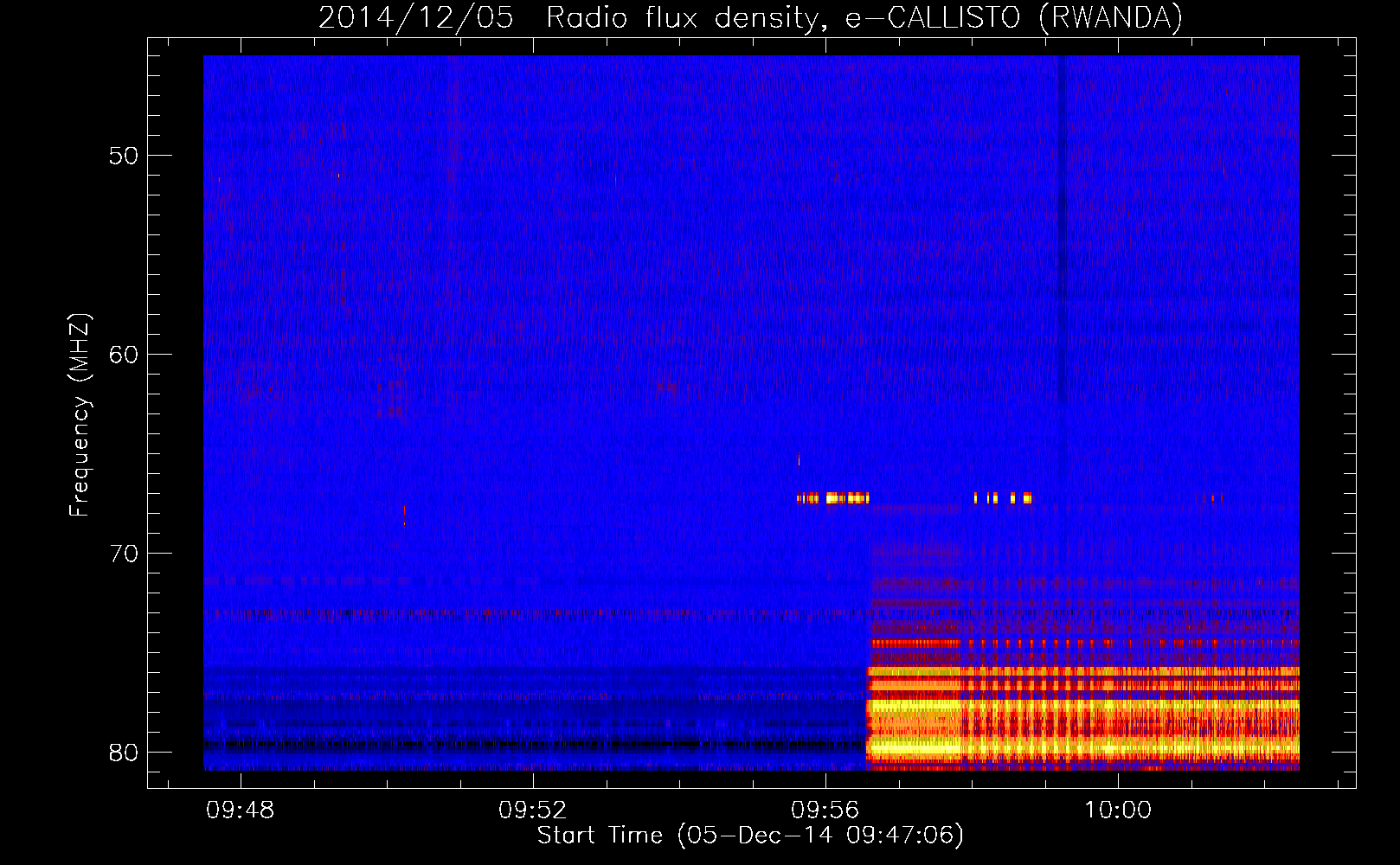Click the frequency tick label '50'

[x=124, y=156]
